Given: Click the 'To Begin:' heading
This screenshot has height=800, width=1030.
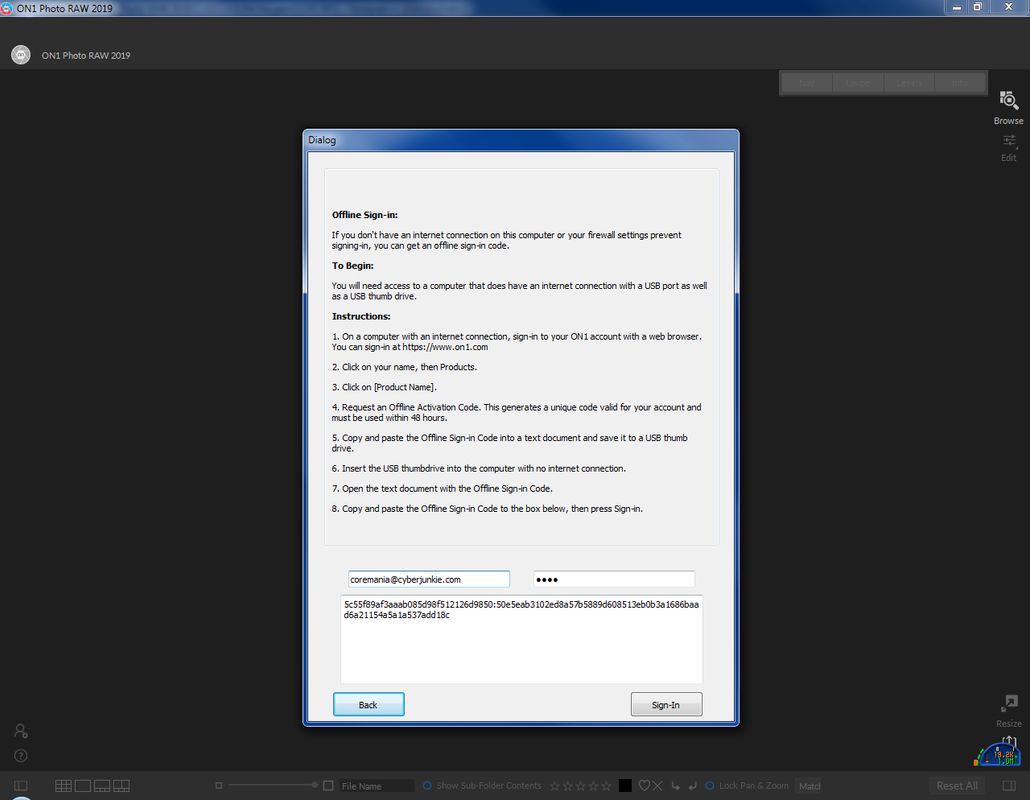Looking at the screenshot, I should [x=353, y=265].
